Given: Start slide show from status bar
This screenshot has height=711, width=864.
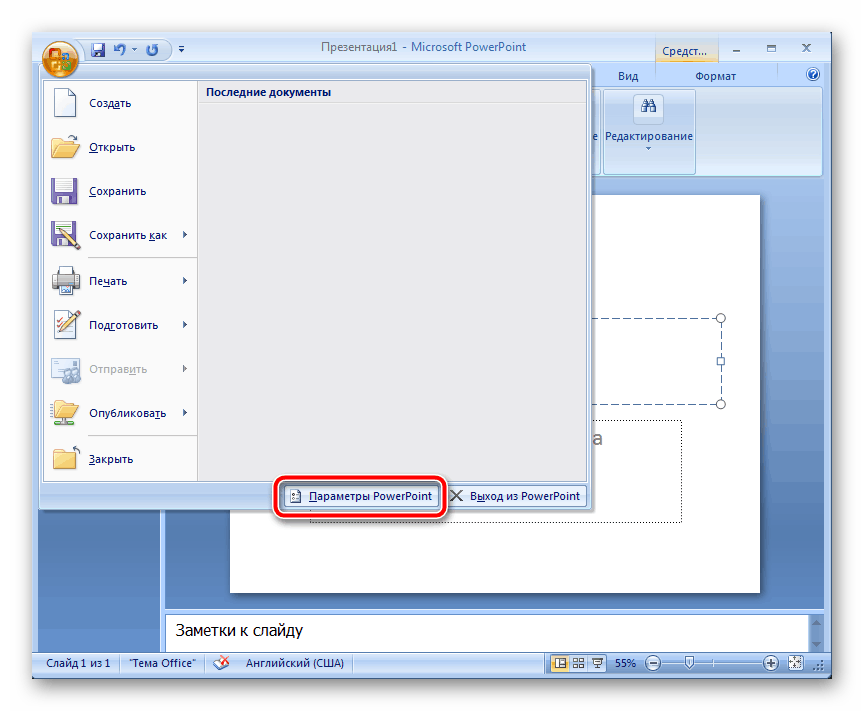Looking at the screenshot, I should pos(597,662).
